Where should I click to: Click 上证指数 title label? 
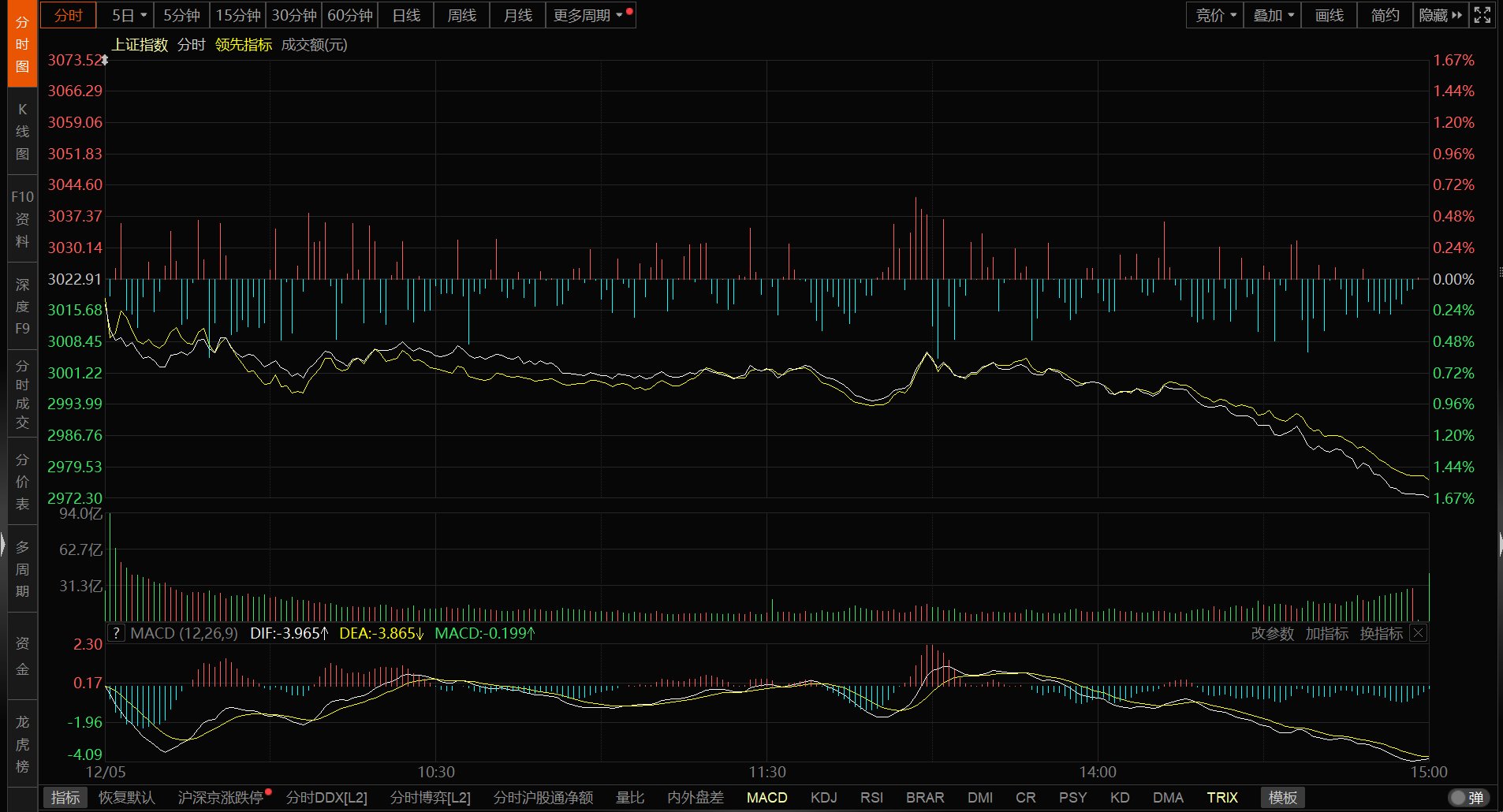pos(140,45)
